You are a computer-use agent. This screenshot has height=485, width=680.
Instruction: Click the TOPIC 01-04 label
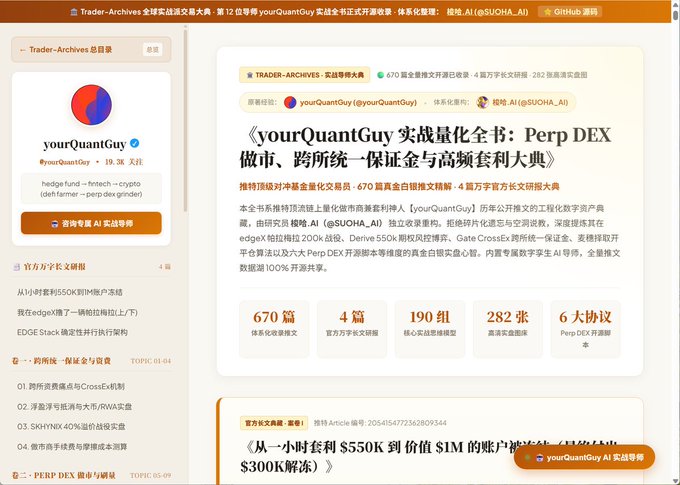151,361
